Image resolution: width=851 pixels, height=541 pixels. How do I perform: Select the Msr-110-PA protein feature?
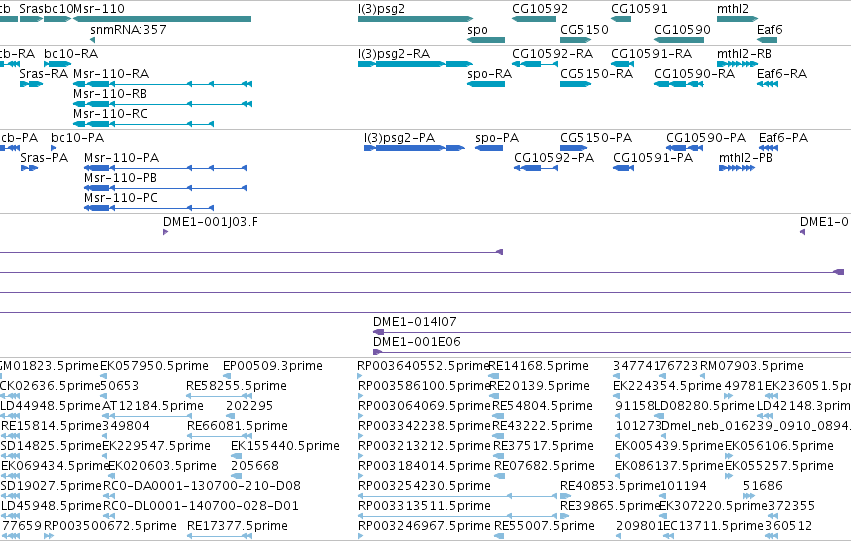click(x=166, y=168)
